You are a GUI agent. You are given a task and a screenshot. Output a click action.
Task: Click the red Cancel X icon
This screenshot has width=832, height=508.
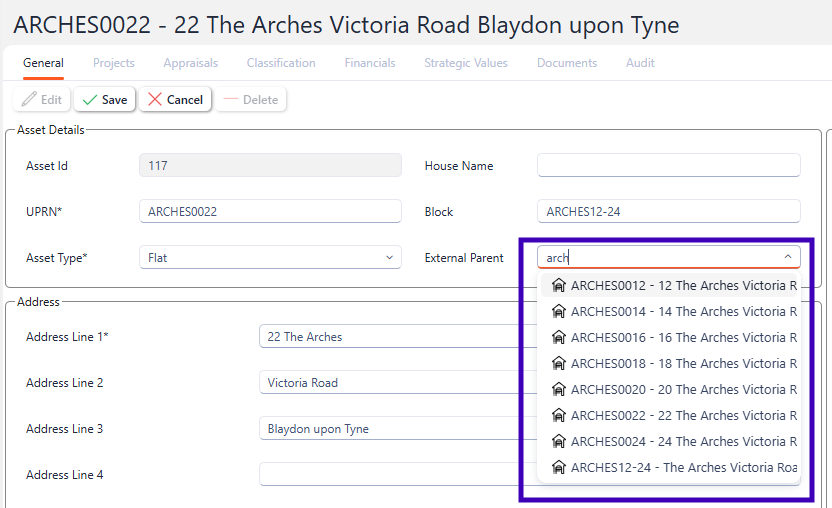155,100
